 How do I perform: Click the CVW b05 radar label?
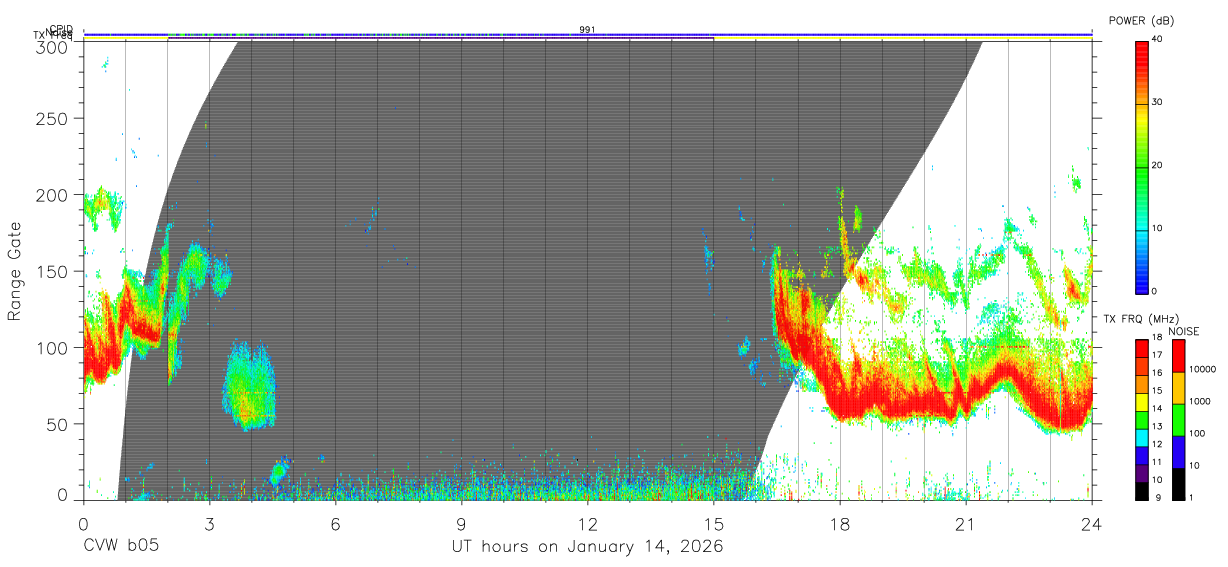pos(120,547)
